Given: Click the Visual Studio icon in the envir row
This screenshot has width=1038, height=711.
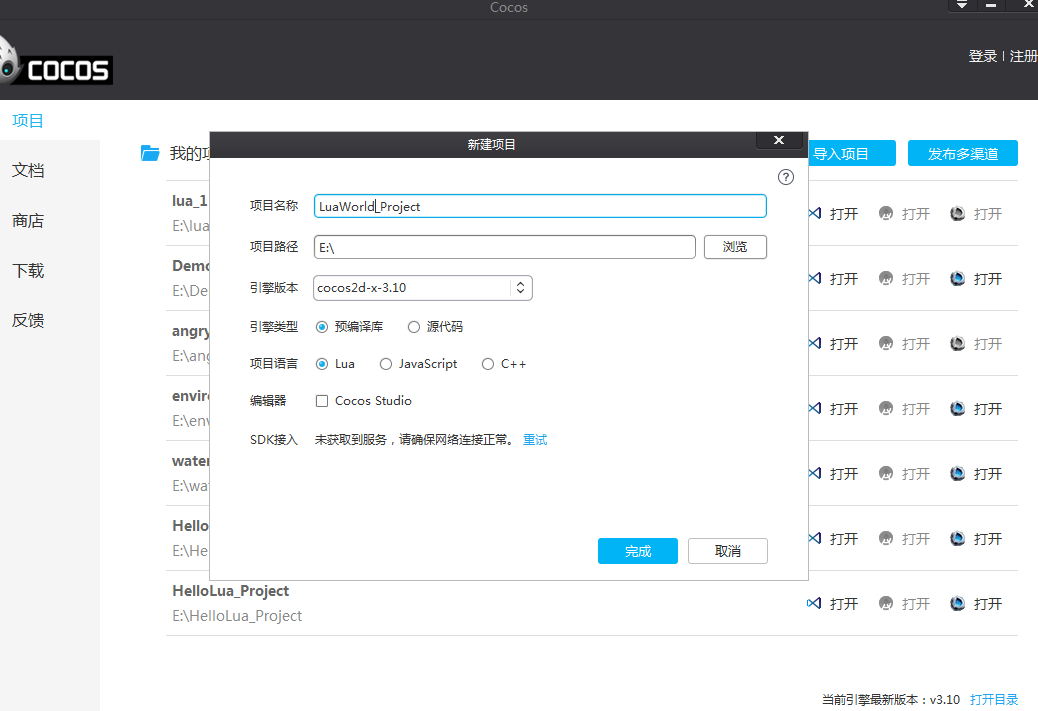Looking at the screenshot, I should point(814,408).
